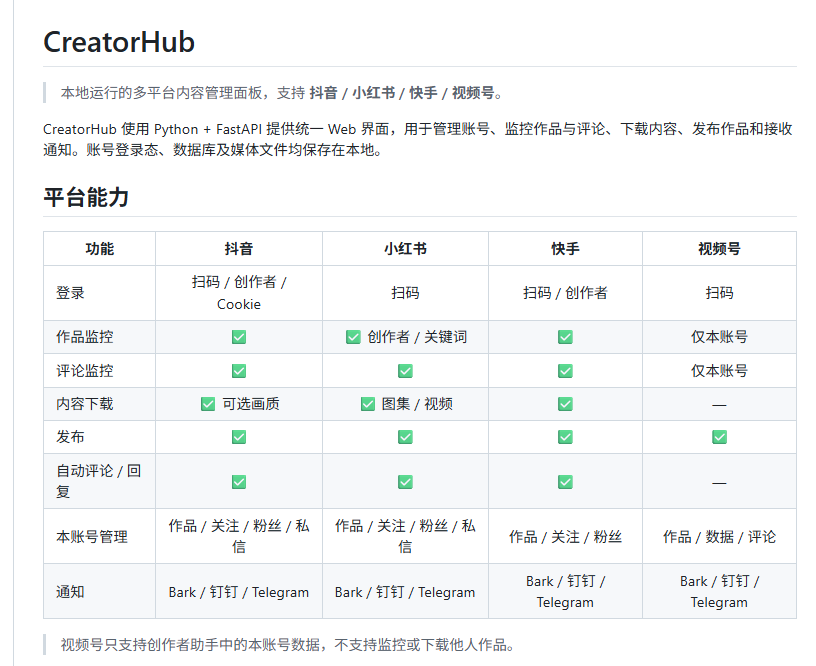Click the 抖音 checkmark in 作品监控 row
The height and width of the screenshot is (666, 816).
239,337
